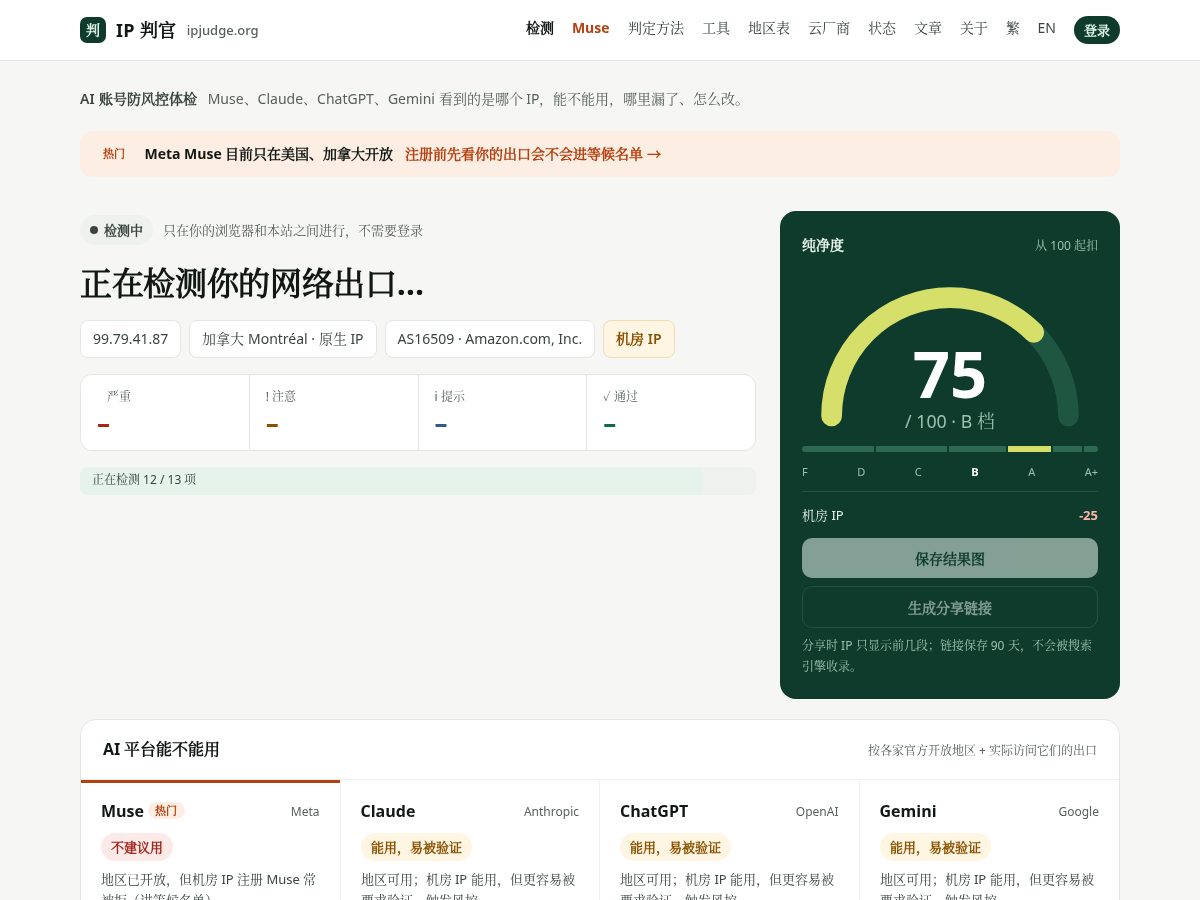Go to 判定方法 page
Viewport: 1200px width, 900px height.
tap(656, 28)
